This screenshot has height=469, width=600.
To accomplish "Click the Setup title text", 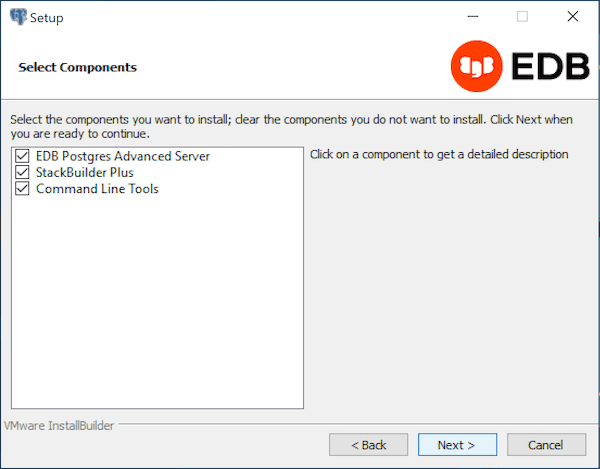I will (47, 17).
